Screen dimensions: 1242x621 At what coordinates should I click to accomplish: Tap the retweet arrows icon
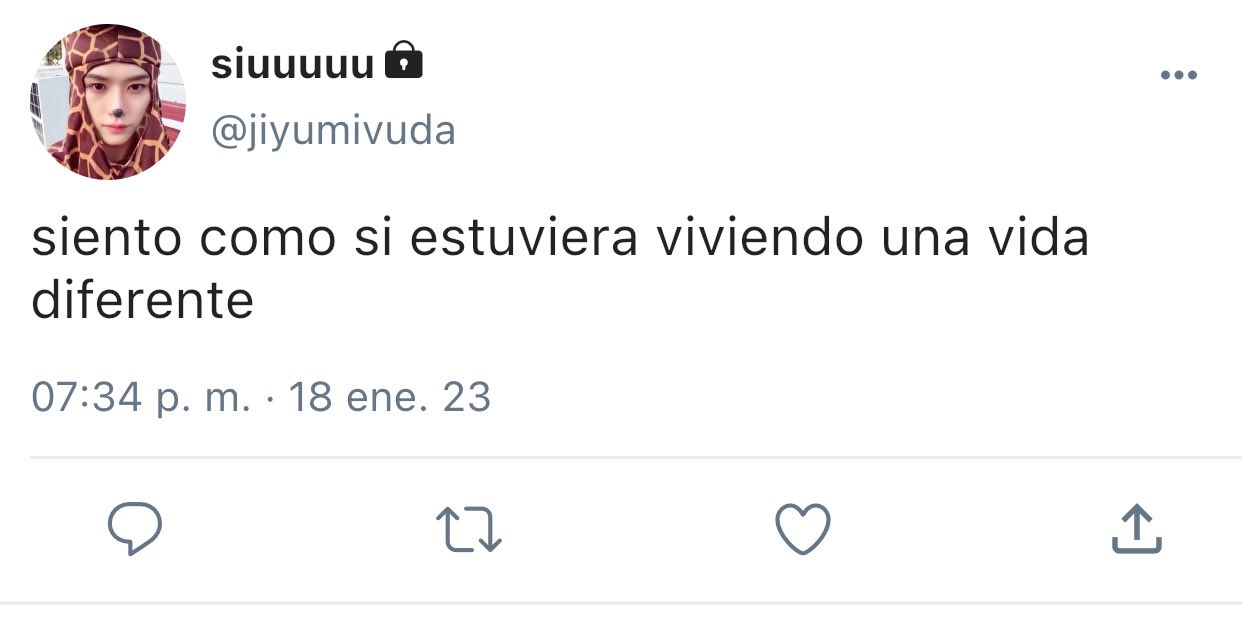[469, 530]
